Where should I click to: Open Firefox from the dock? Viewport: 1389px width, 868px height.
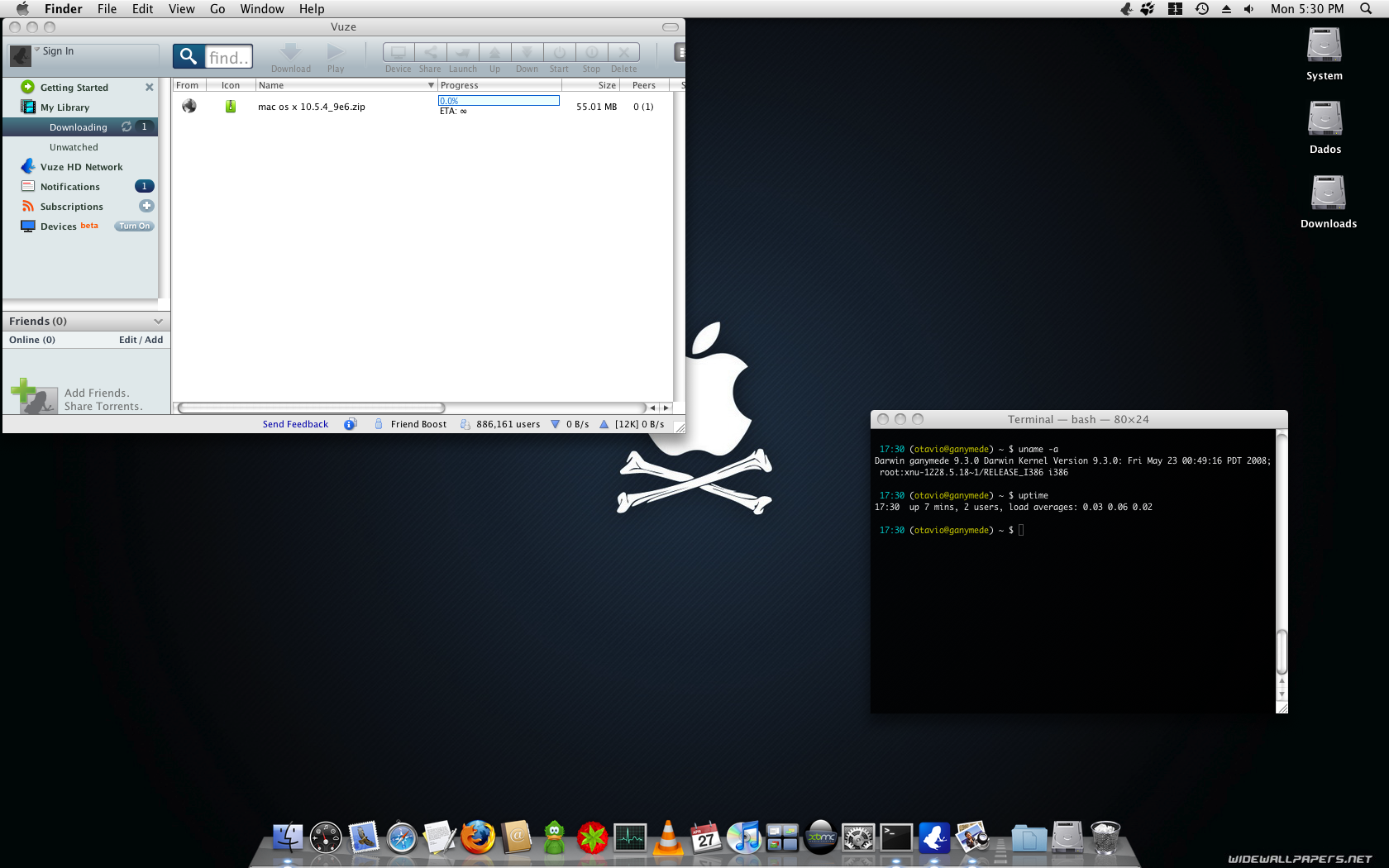[478, 837]
